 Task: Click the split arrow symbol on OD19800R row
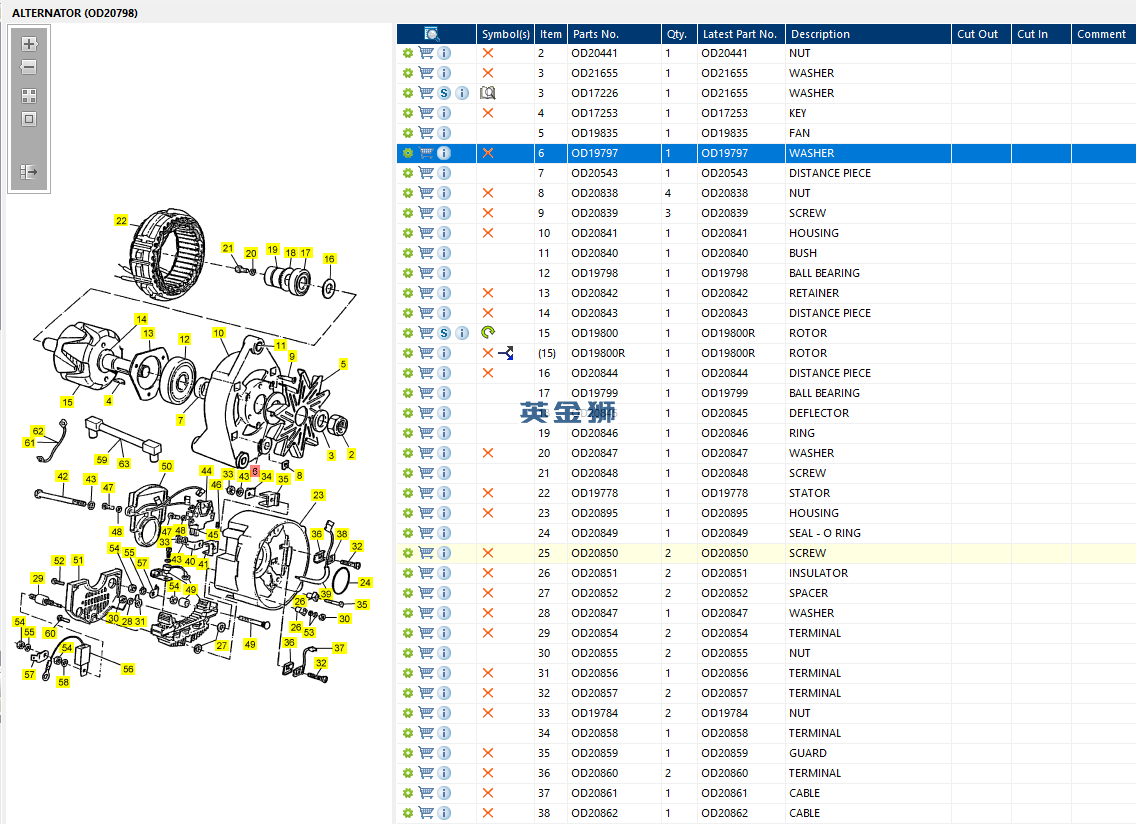click(x=505, y=353)
